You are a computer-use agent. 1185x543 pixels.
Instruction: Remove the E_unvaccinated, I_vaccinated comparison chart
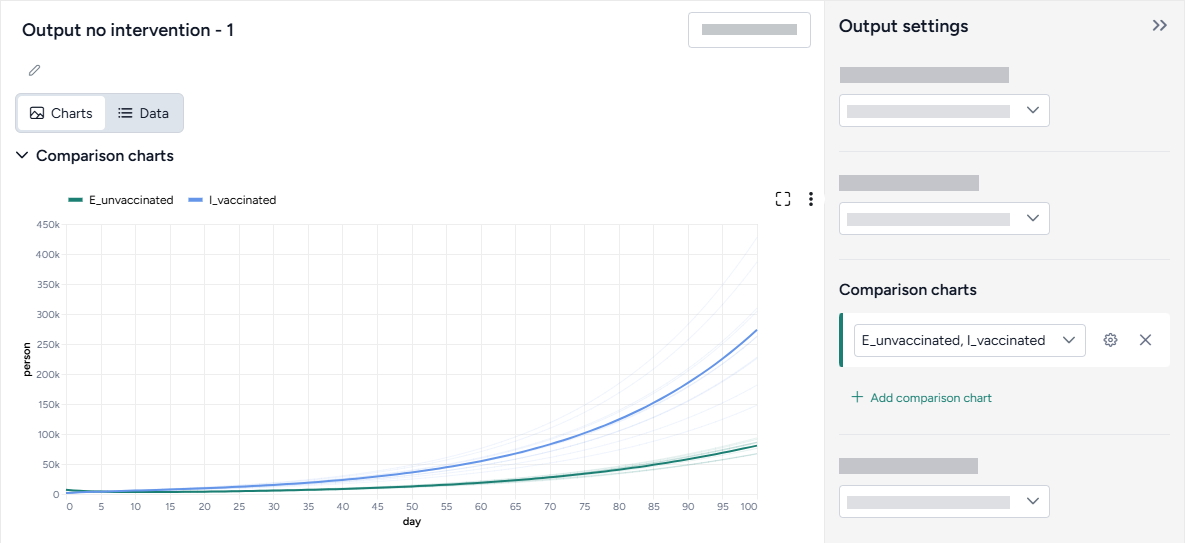(x=1146, y=340)
